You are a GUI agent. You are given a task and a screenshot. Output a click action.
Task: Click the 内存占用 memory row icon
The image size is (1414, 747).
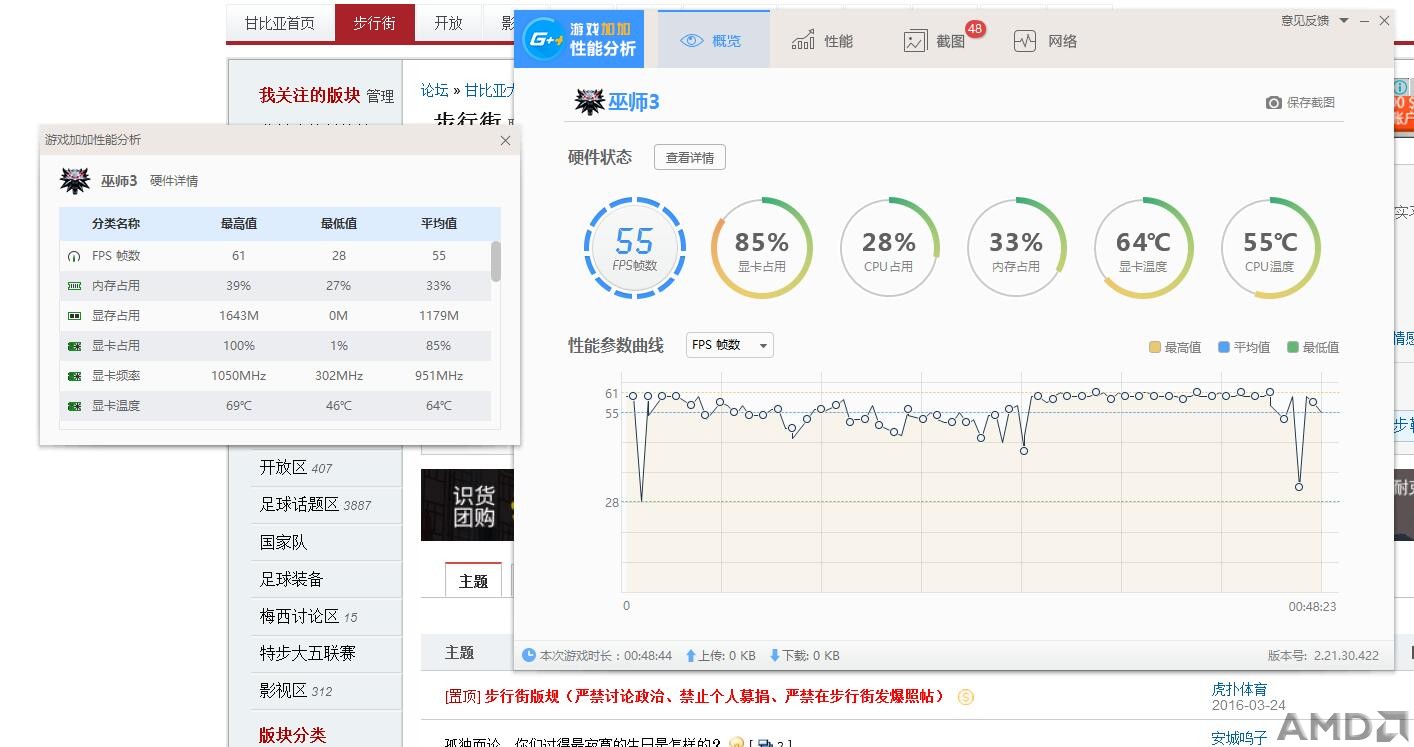tap(74, 286)
